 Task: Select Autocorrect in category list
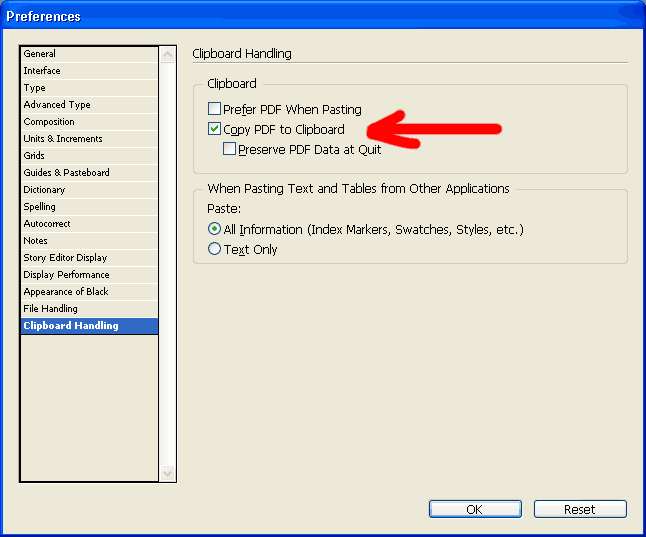[89, 224]
